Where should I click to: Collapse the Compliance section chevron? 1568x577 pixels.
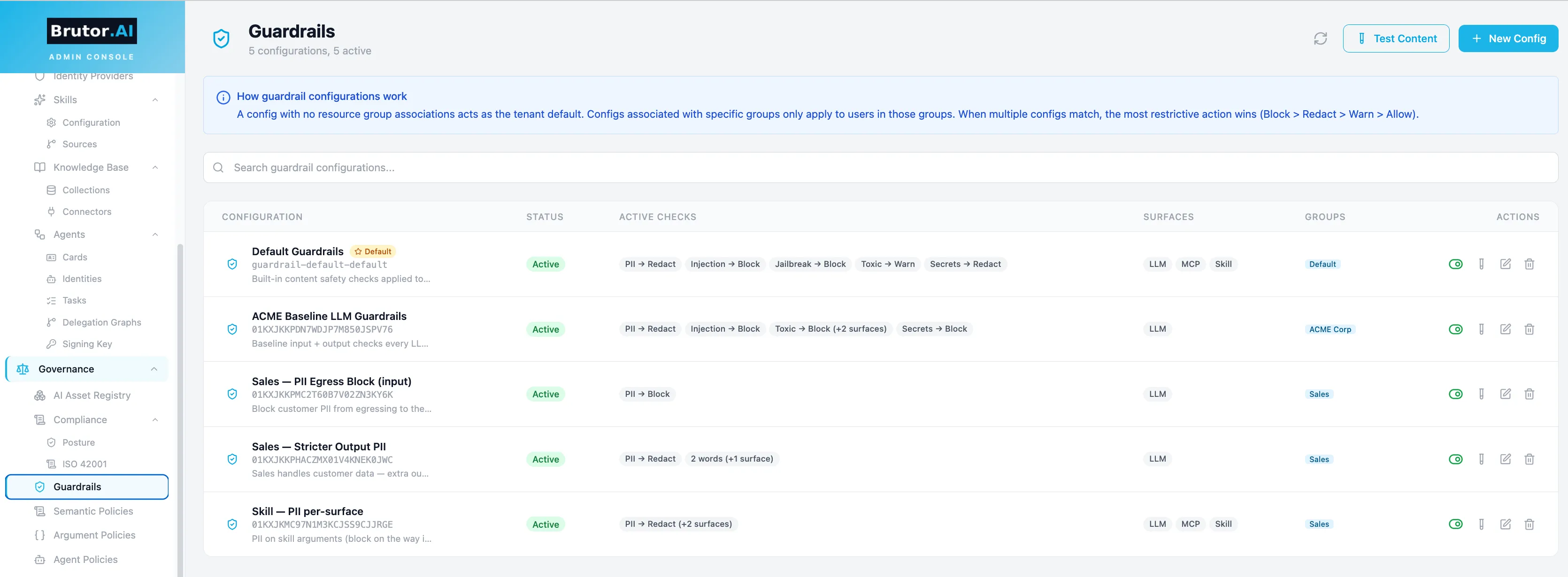click(x=155, y=419)
